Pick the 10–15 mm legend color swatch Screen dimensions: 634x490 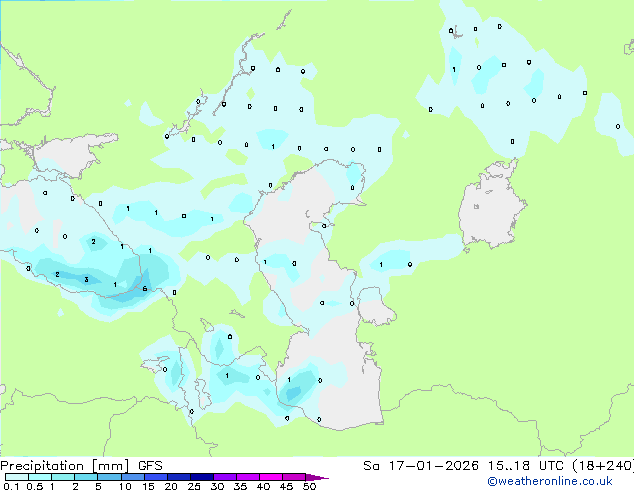coord(132,477)
